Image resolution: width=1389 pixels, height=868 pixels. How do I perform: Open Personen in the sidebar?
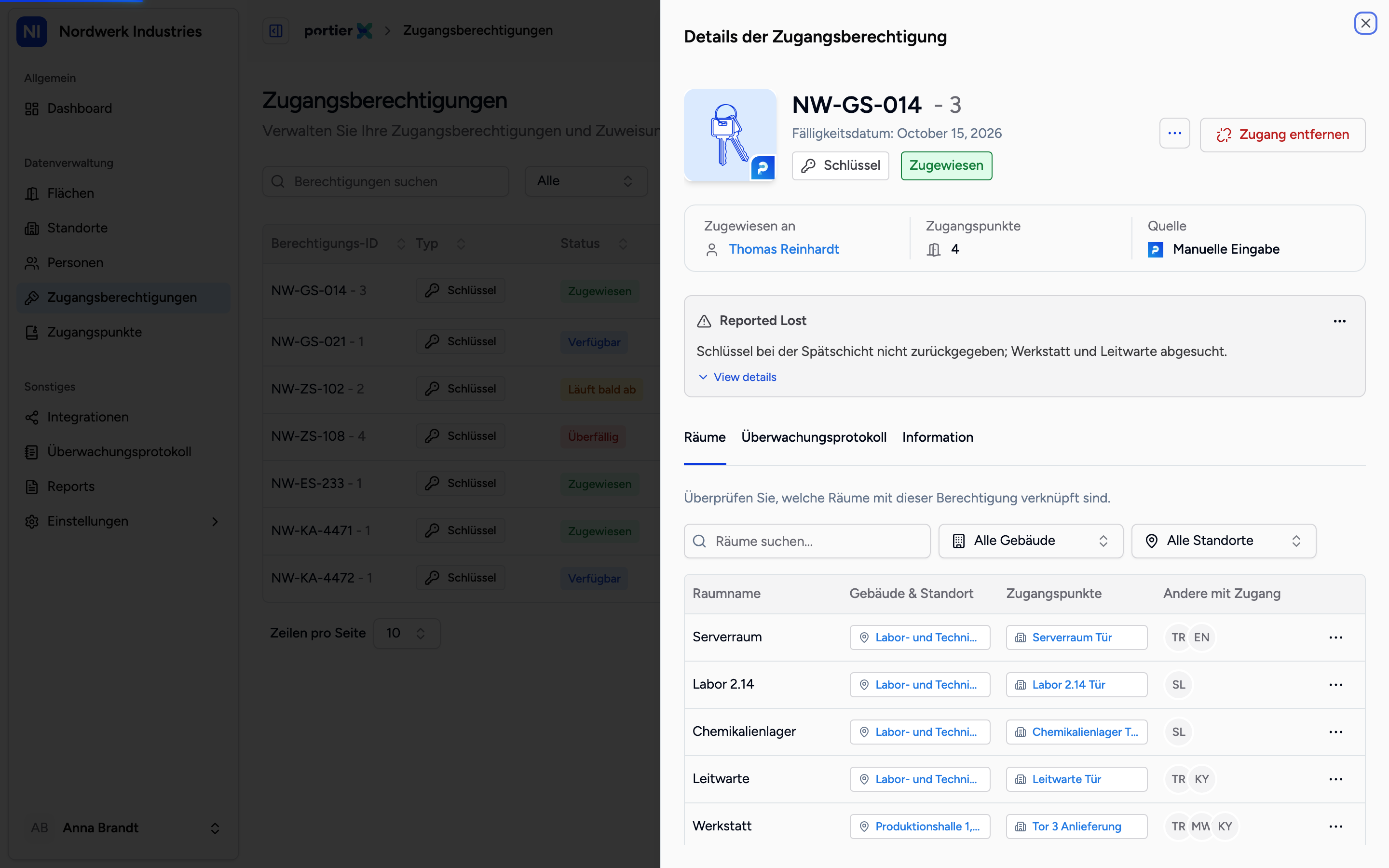pyautogui.click(x=123, y=263)
